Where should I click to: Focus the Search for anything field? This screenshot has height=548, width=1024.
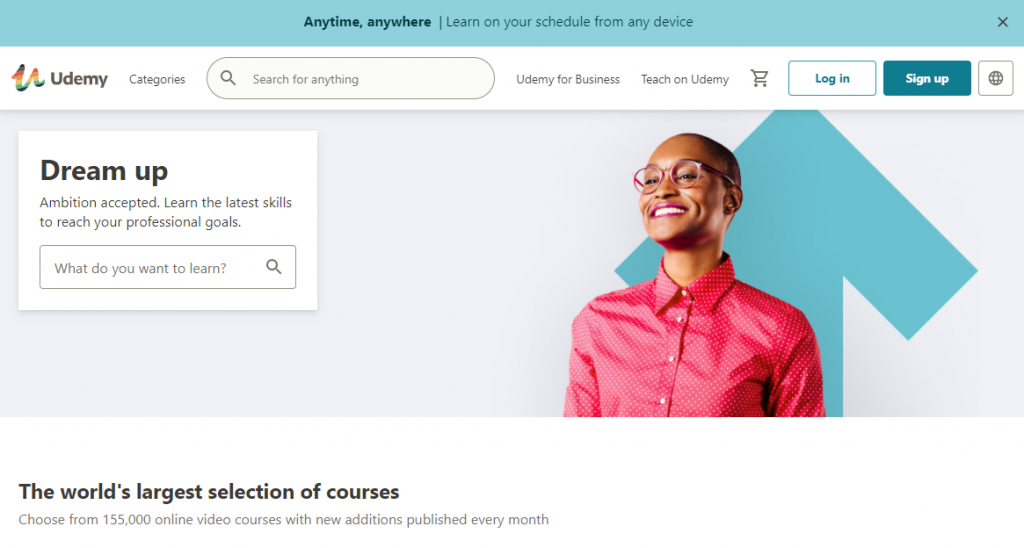coord(365,79)
